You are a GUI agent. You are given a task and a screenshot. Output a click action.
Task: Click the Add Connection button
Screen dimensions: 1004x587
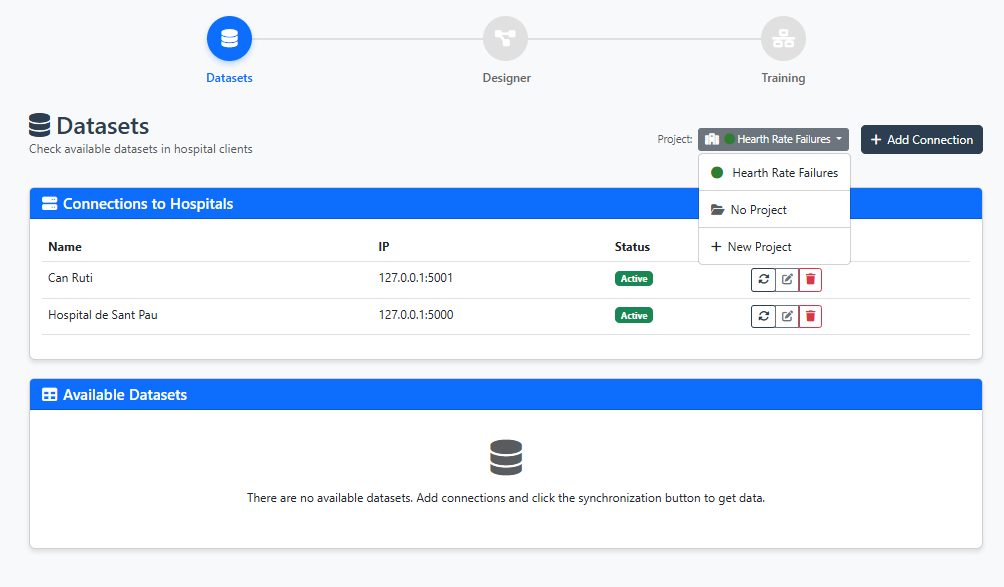pyautogui.click(x=921, y=139)
